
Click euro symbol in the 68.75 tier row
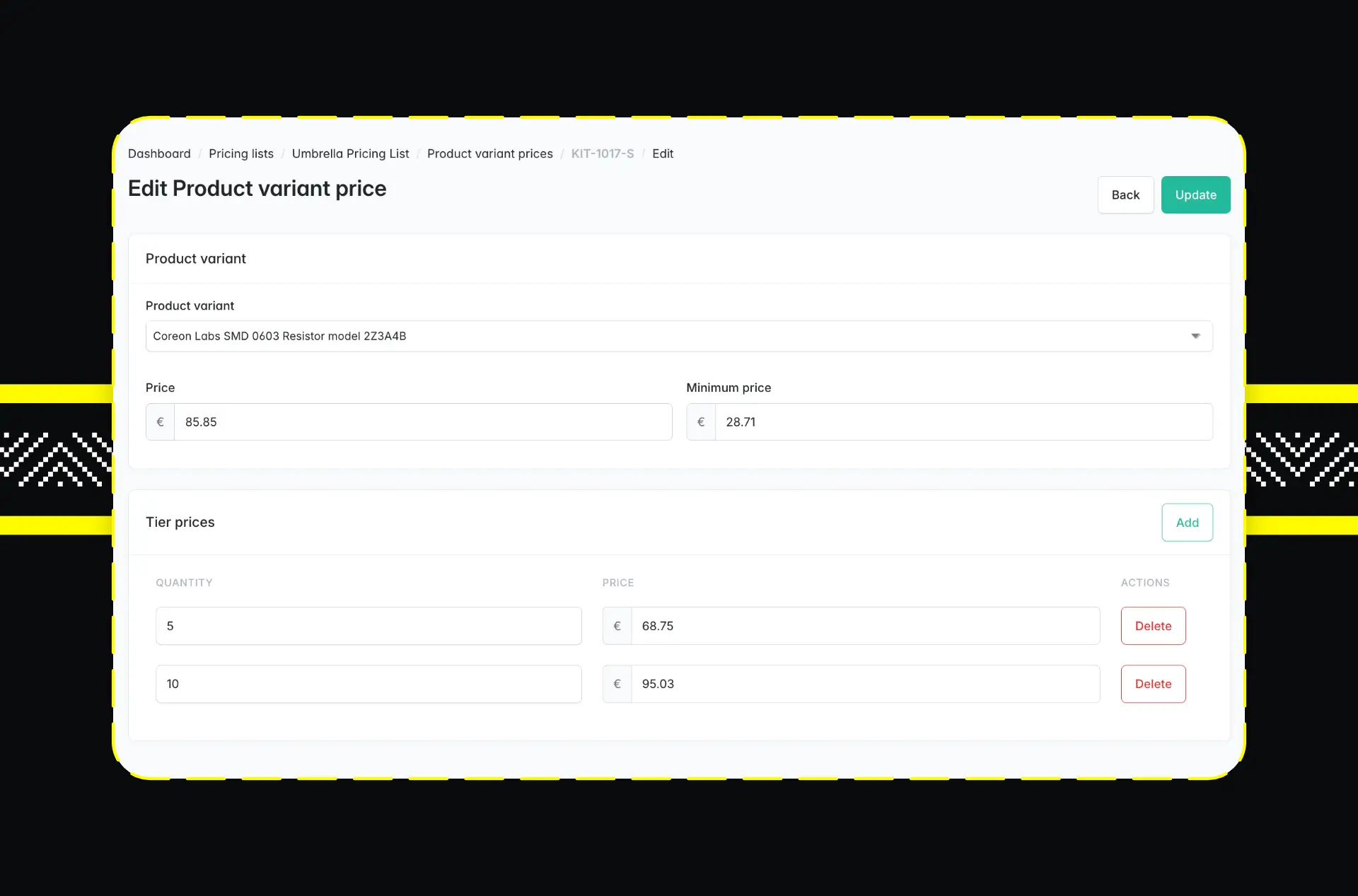click(617, 626)
